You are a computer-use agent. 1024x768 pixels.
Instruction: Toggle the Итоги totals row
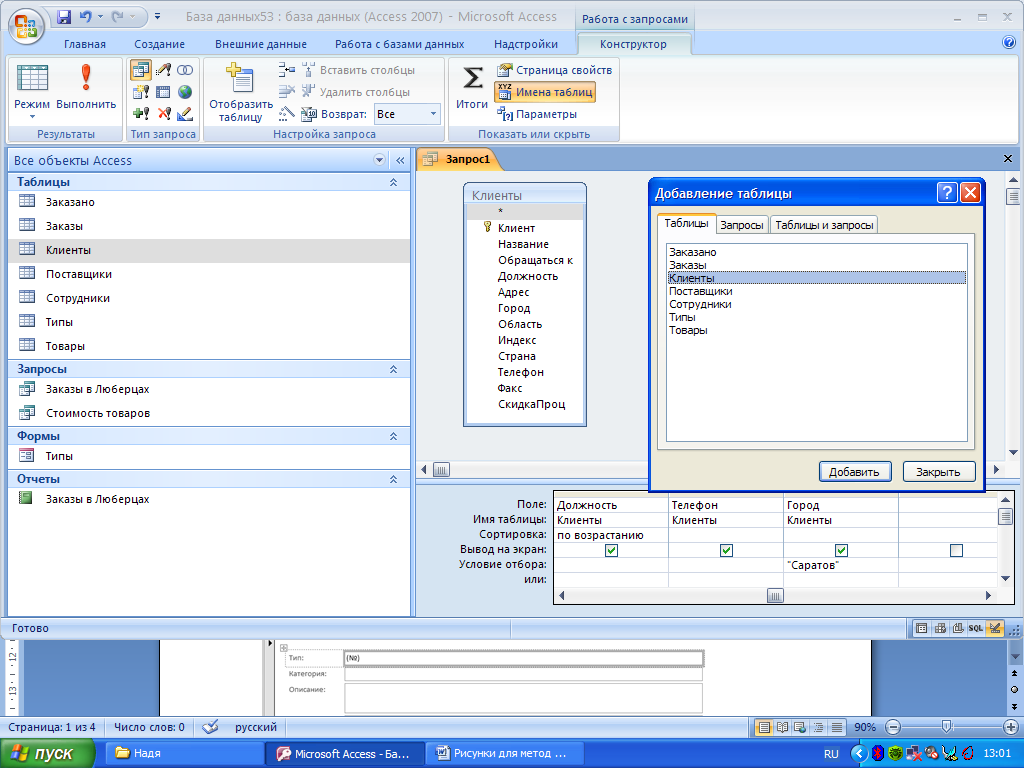[x=472, y=87]
